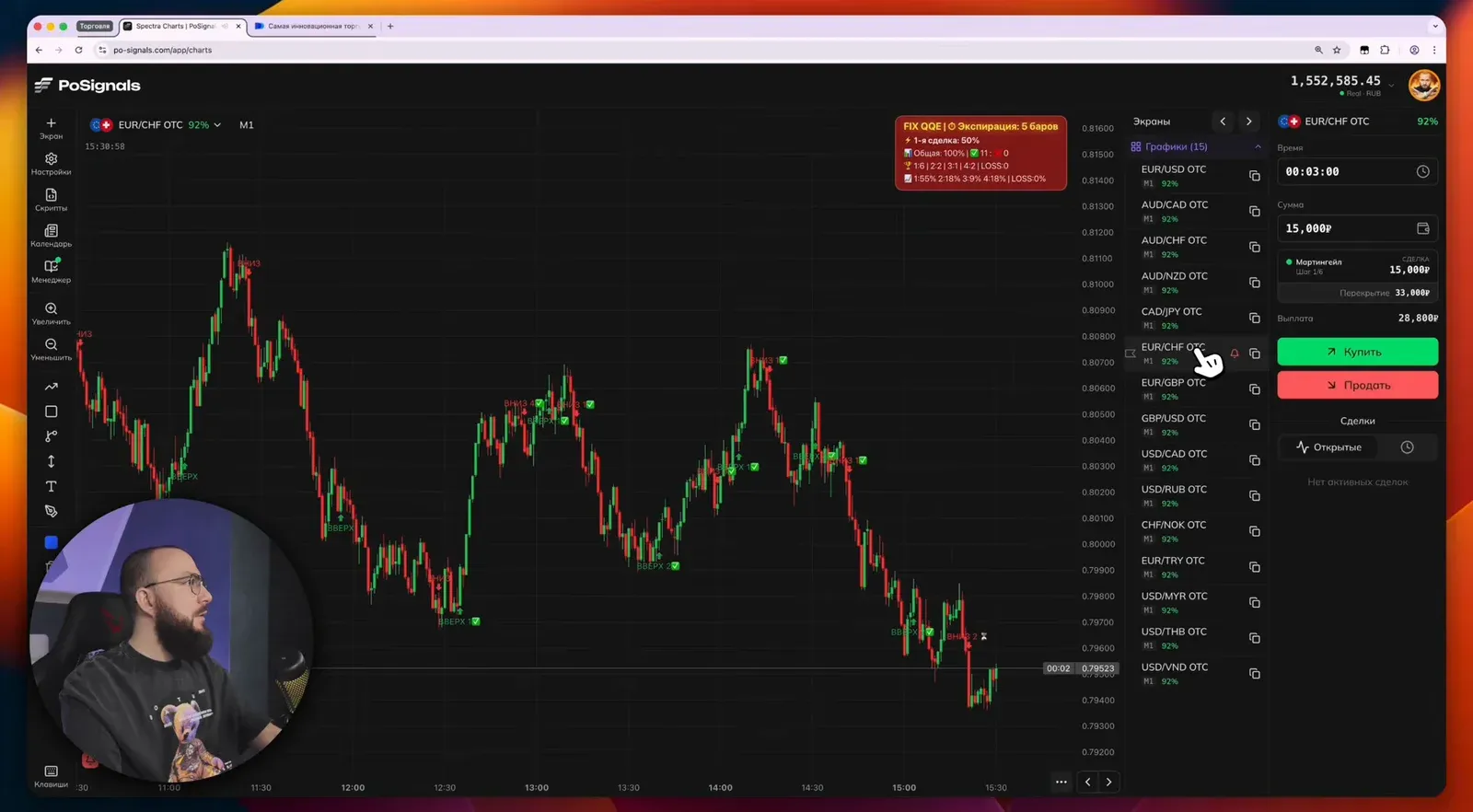Switch to Spectra Charts browser tab
Screen dimensions: 1473x812
tap(182, 26)
